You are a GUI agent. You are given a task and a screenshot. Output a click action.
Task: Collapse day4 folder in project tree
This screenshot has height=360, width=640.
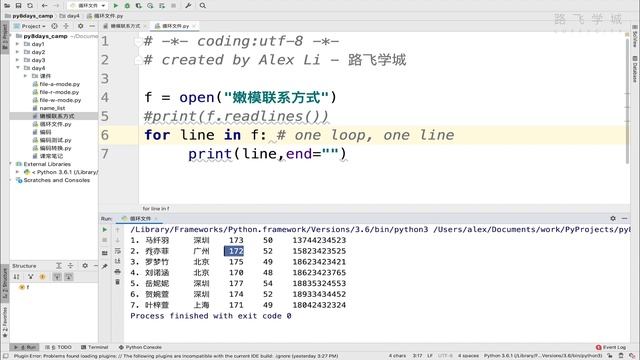point(18,68)
